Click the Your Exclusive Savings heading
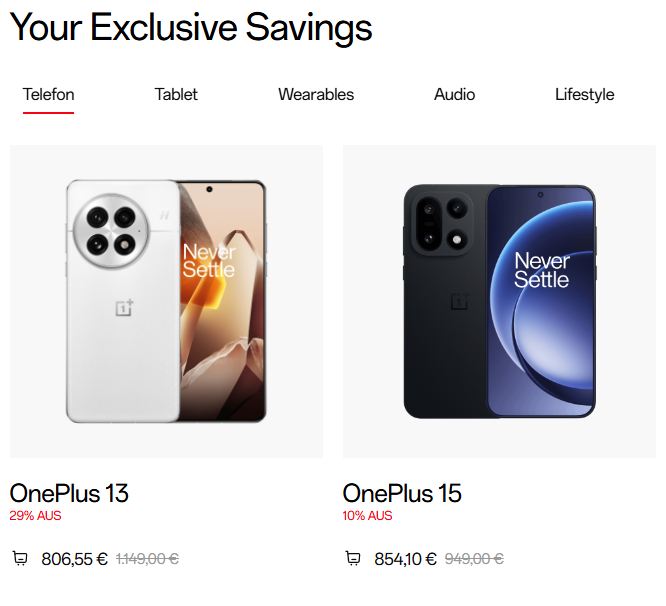The image size is (666, 606). click(x=191, y=28)
